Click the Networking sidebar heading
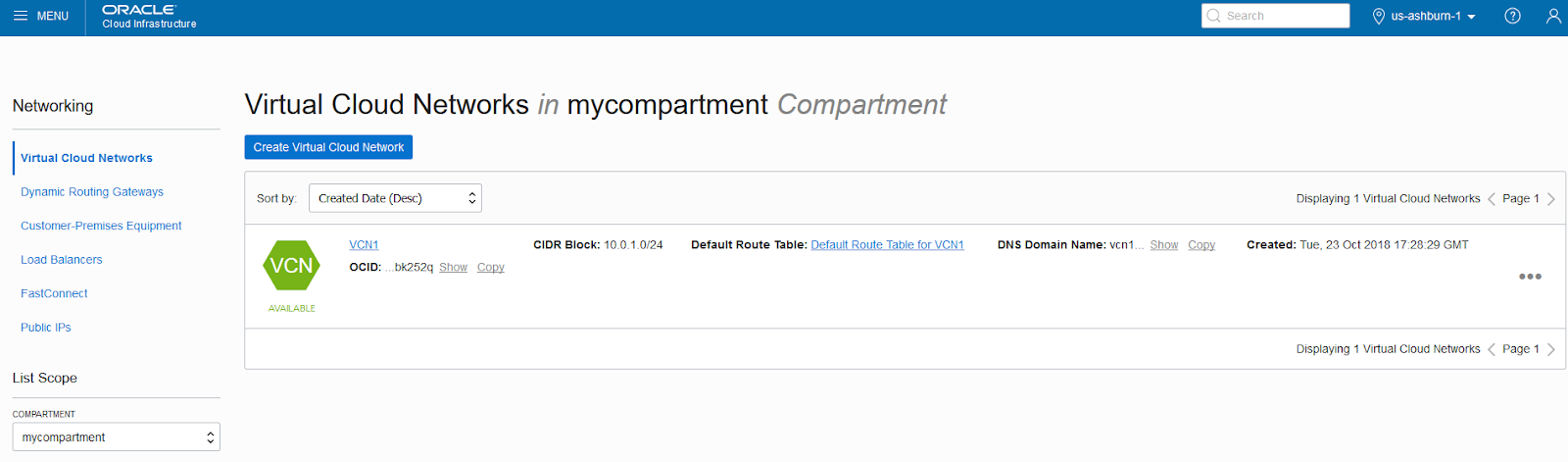Viewport: 1568px width, 462px height. click(x=53, y=106)
